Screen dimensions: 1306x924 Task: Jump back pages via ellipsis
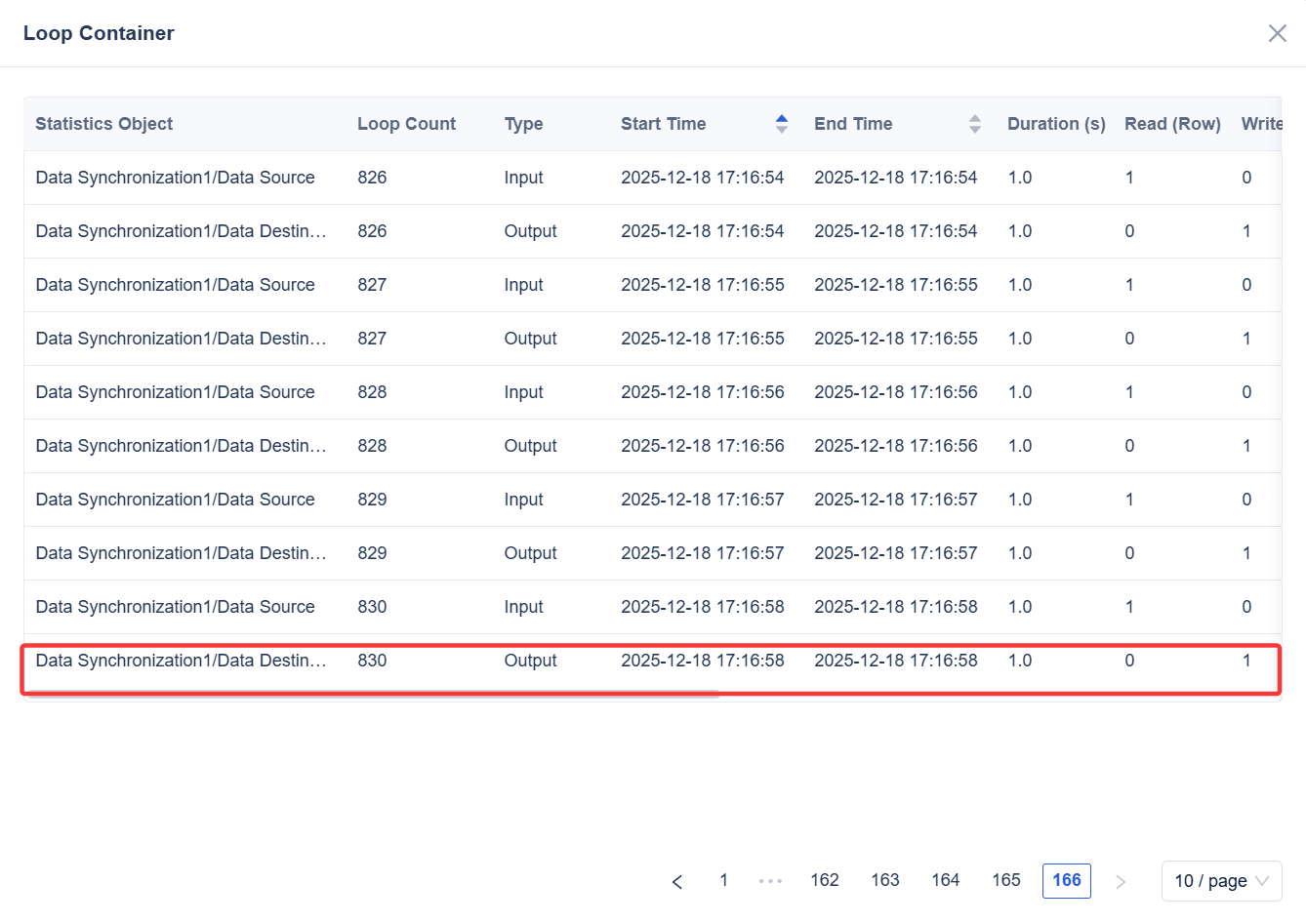tap(771, 881)
